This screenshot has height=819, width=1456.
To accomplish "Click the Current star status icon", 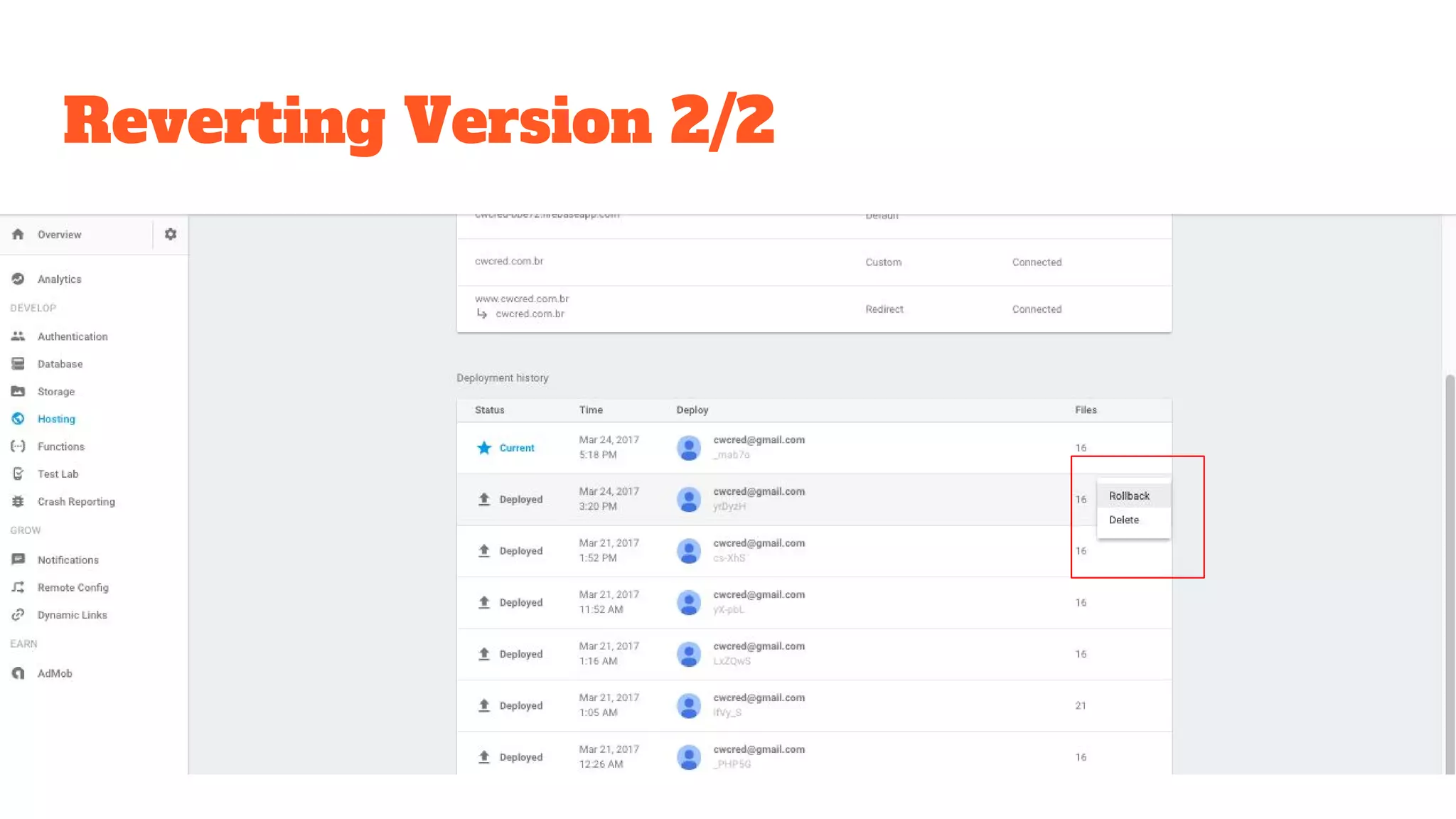I will 484,448.
